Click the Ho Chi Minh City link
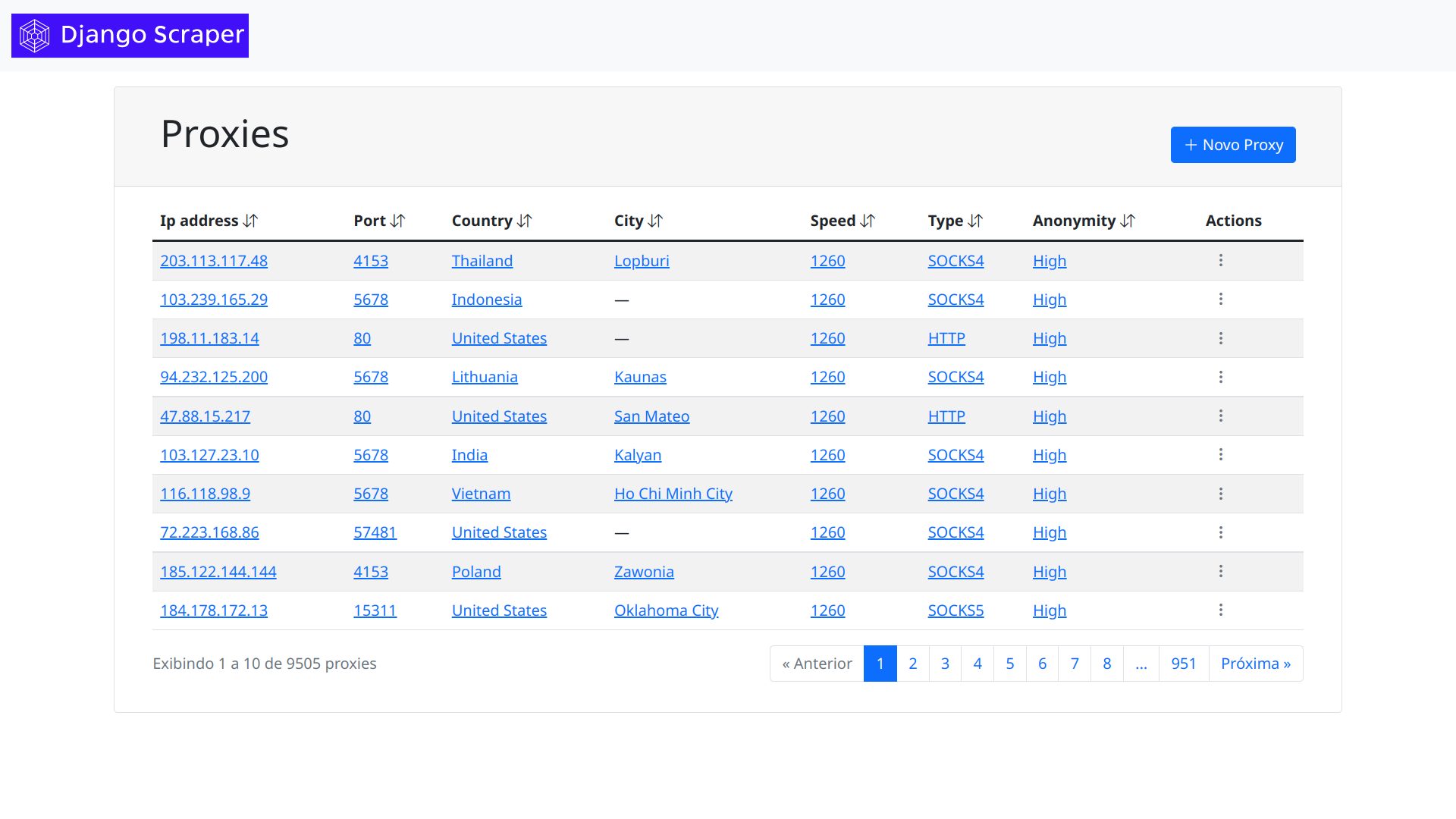1456x819 pixels. [x=673, y=494]
